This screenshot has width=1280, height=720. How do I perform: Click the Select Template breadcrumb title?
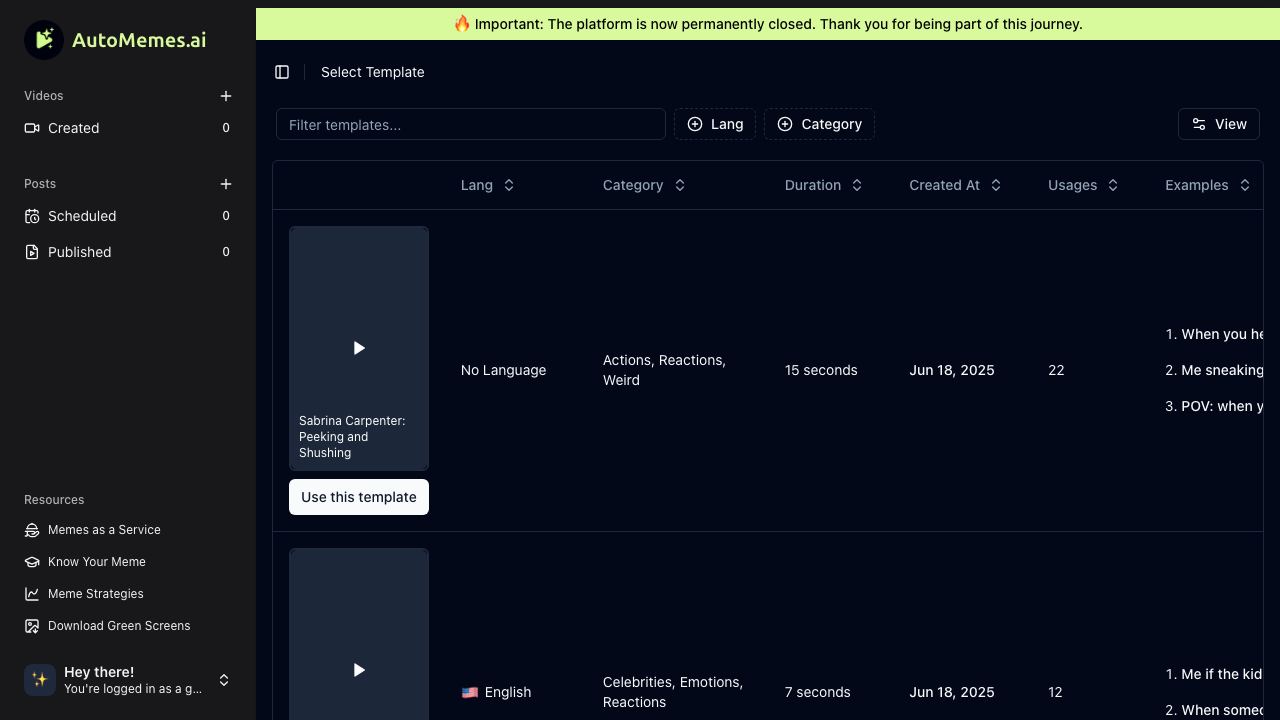[373, 72]
